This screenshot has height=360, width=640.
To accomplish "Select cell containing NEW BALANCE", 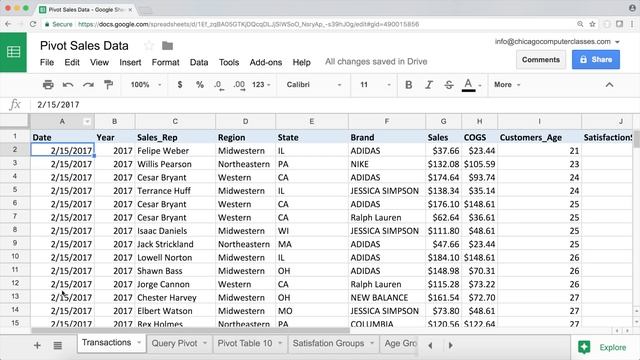I will [x=387, y=298].
